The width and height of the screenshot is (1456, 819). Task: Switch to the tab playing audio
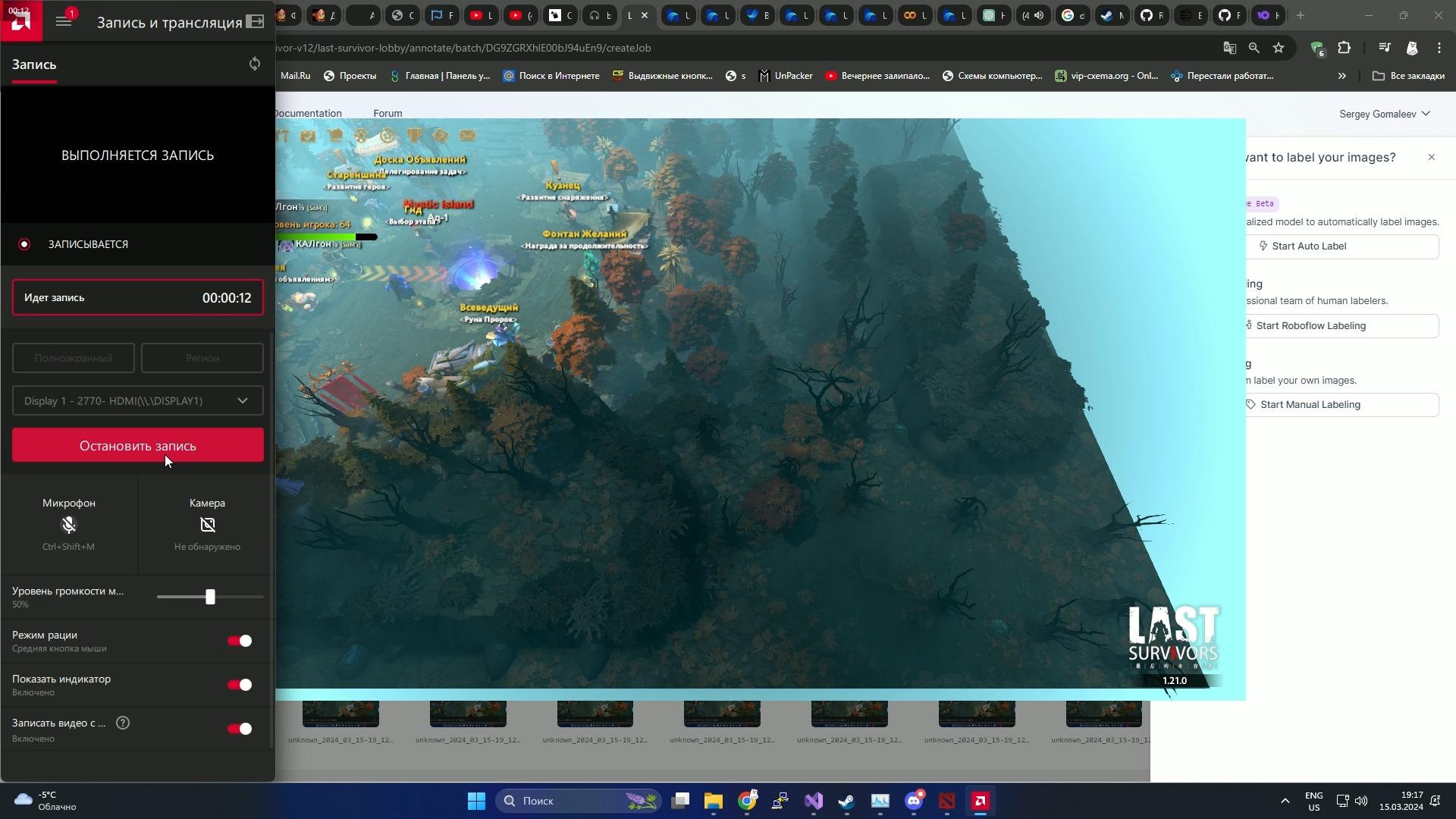pyautogui.click(x=1031, y=15)
